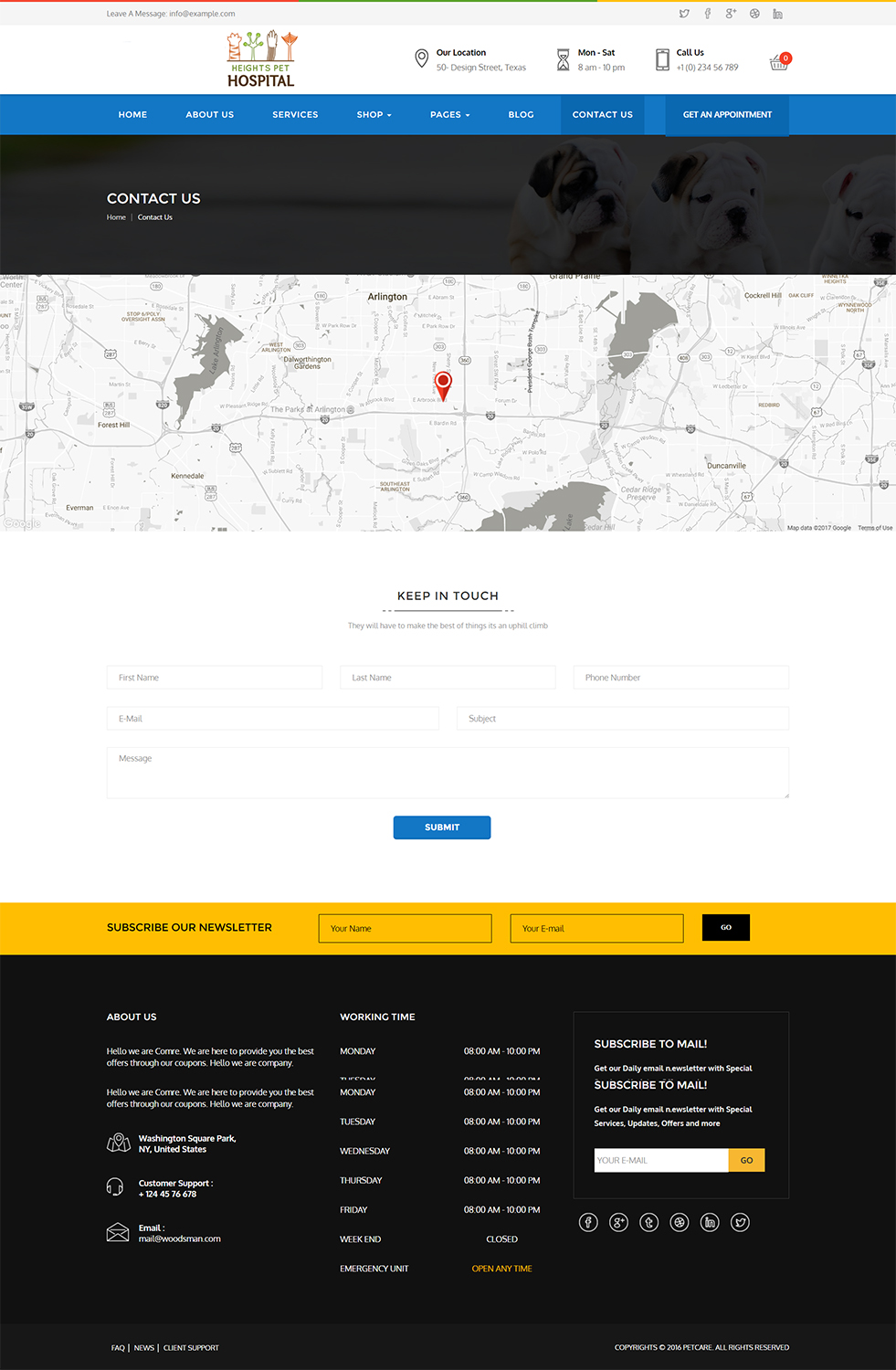Click the Facebook icon in footer
Image resolution: width=896 pixels, height=1370 pixels.
[x=588, y=1221]
